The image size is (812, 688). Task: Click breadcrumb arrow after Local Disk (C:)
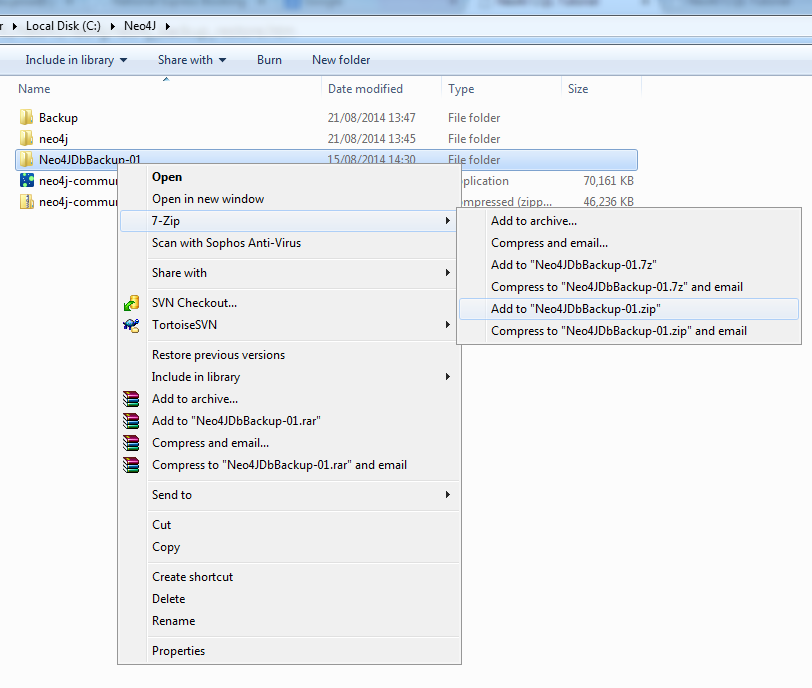coord(112,26)
